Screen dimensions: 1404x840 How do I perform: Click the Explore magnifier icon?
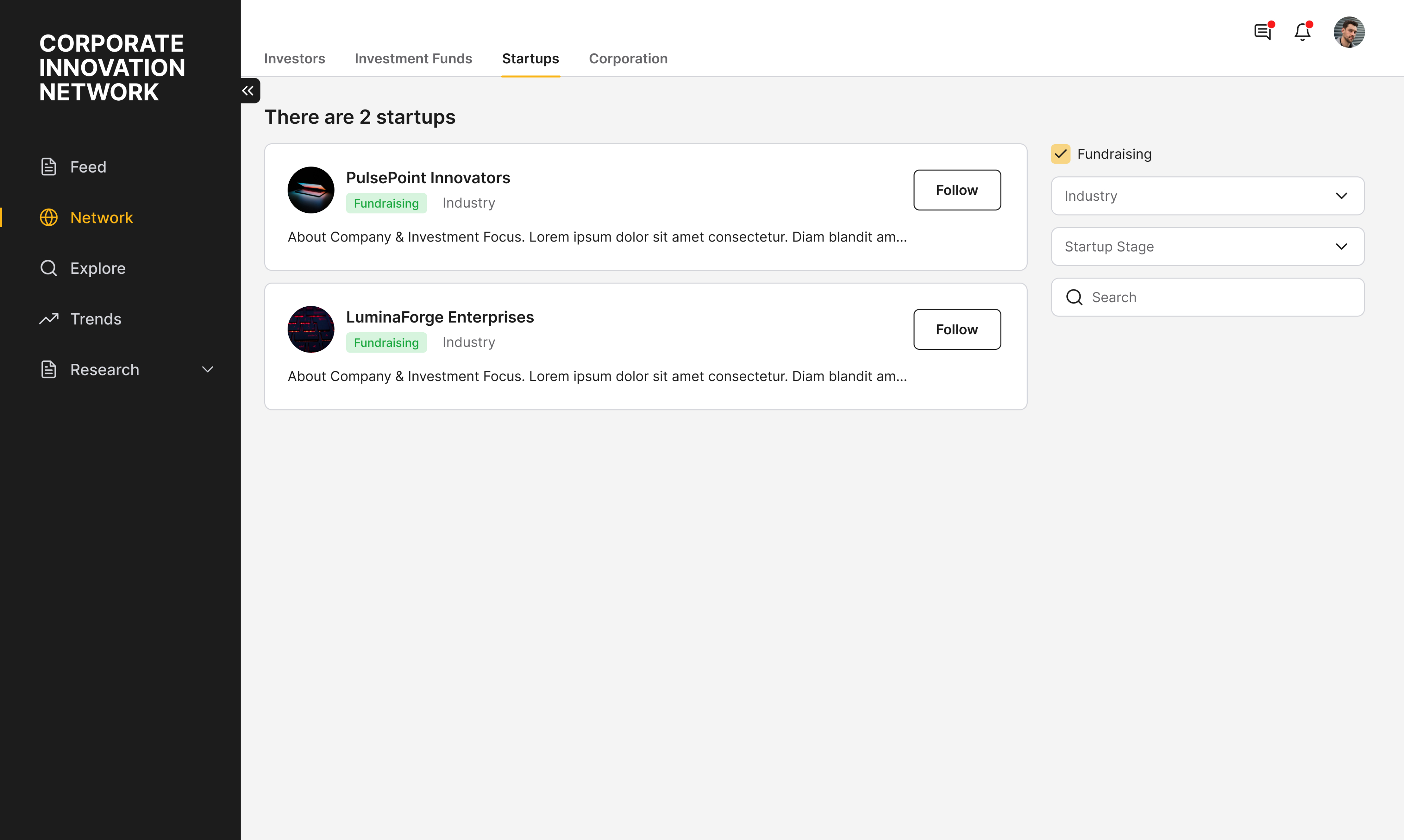point(49,268)
